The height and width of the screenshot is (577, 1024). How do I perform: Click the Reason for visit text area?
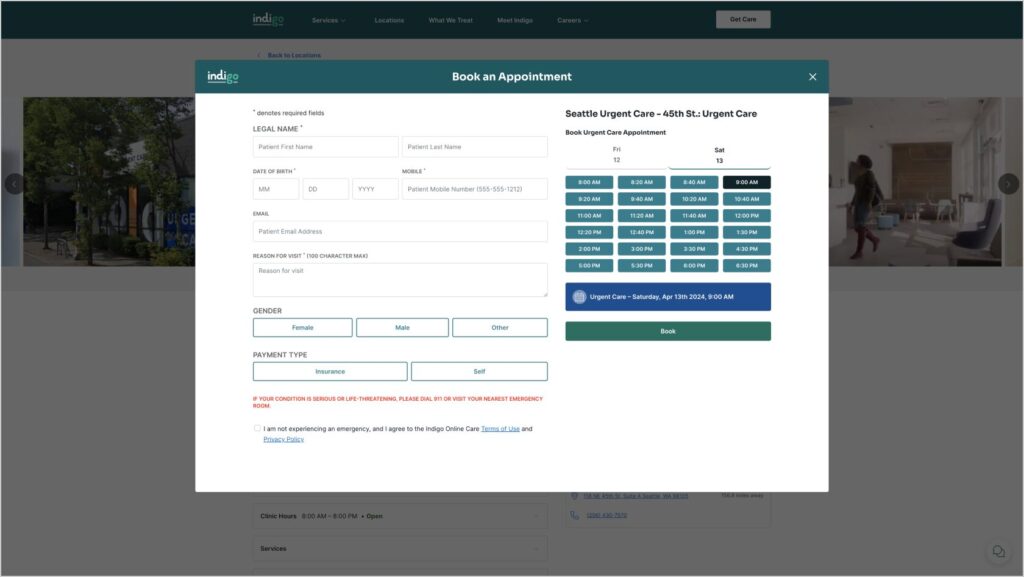[x=400, y=280]
